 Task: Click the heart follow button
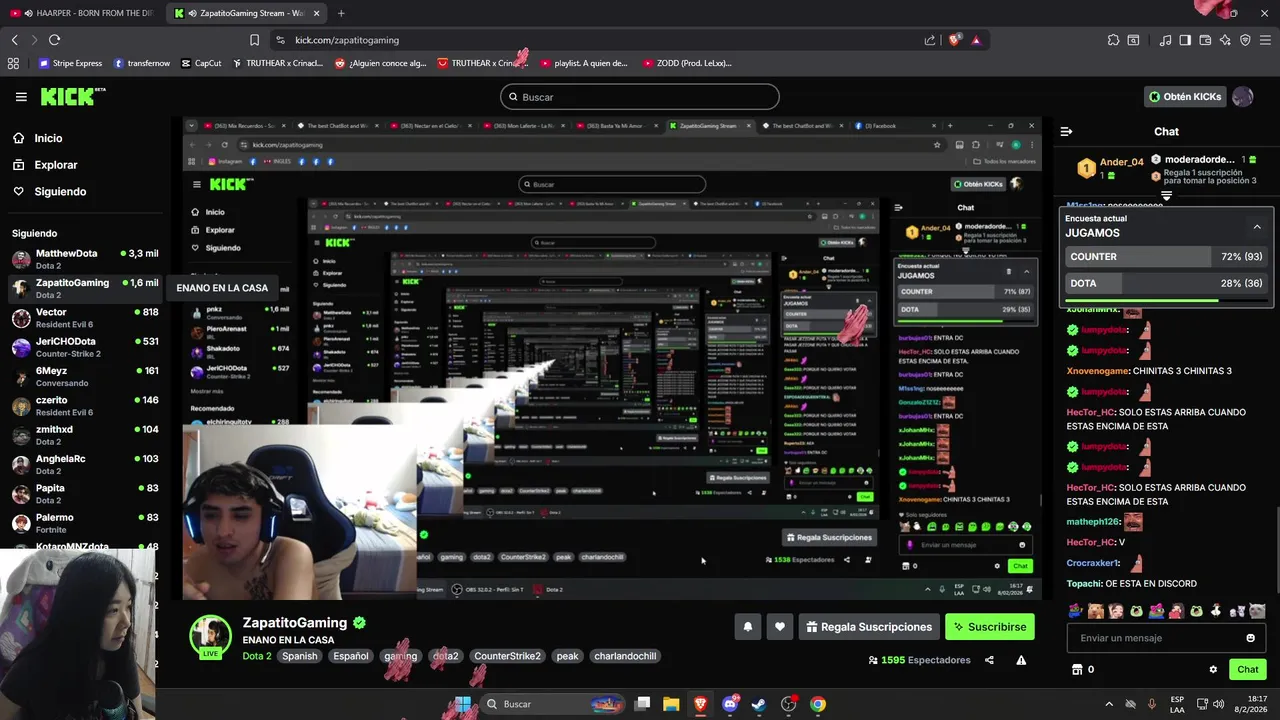(780, 627)
